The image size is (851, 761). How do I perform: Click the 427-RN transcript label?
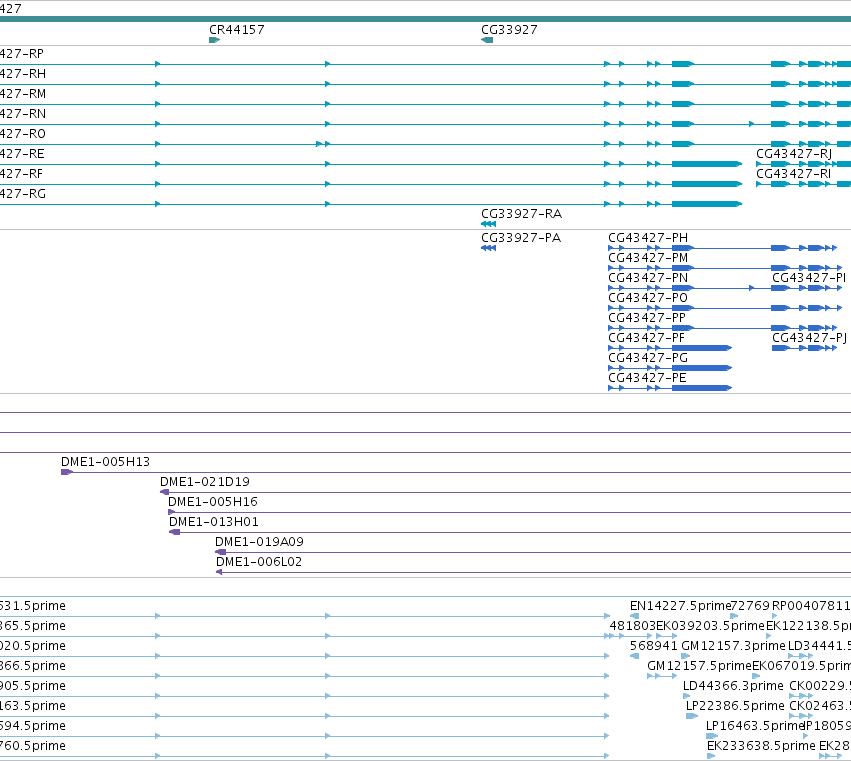tap(23, 113)
